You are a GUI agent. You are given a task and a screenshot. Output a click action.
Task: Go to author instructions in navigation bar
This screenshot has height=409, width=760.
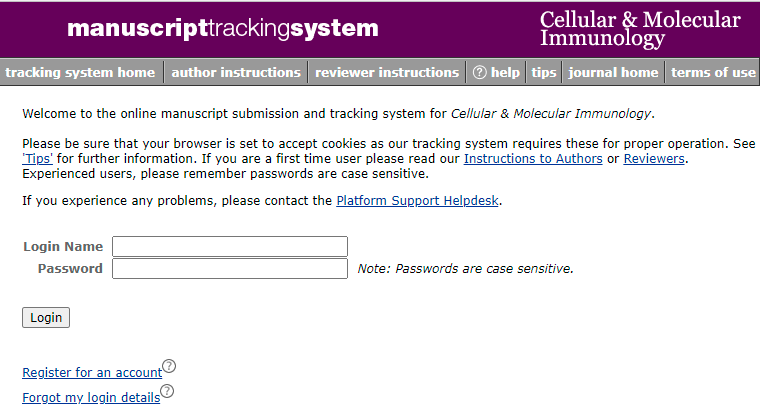[x=236, y=72]
